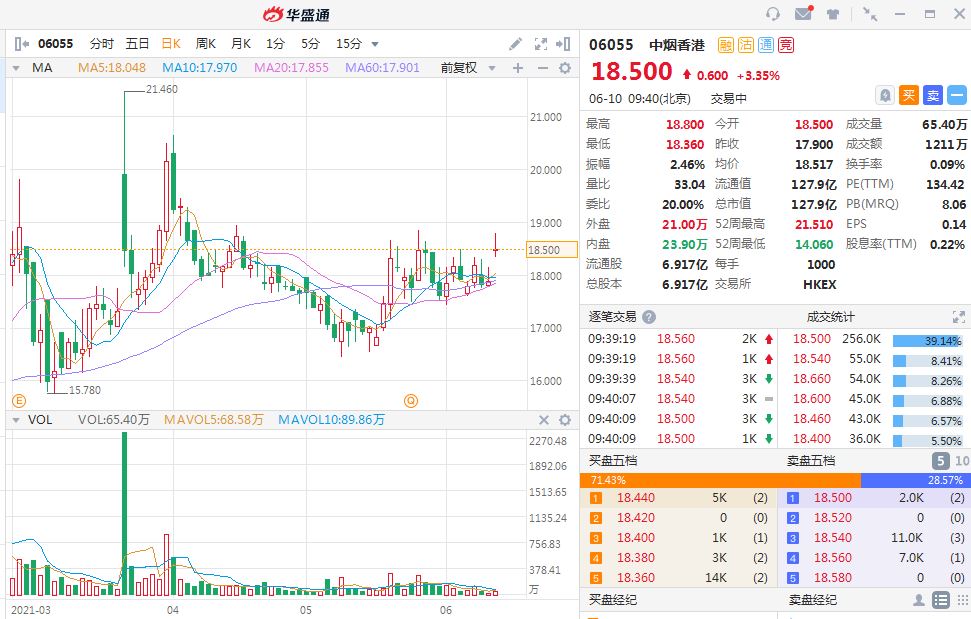This screenshot has width=971, height=619.
Task: Switch to 分时 intraday chart
Action: click(x=102, y=43)
